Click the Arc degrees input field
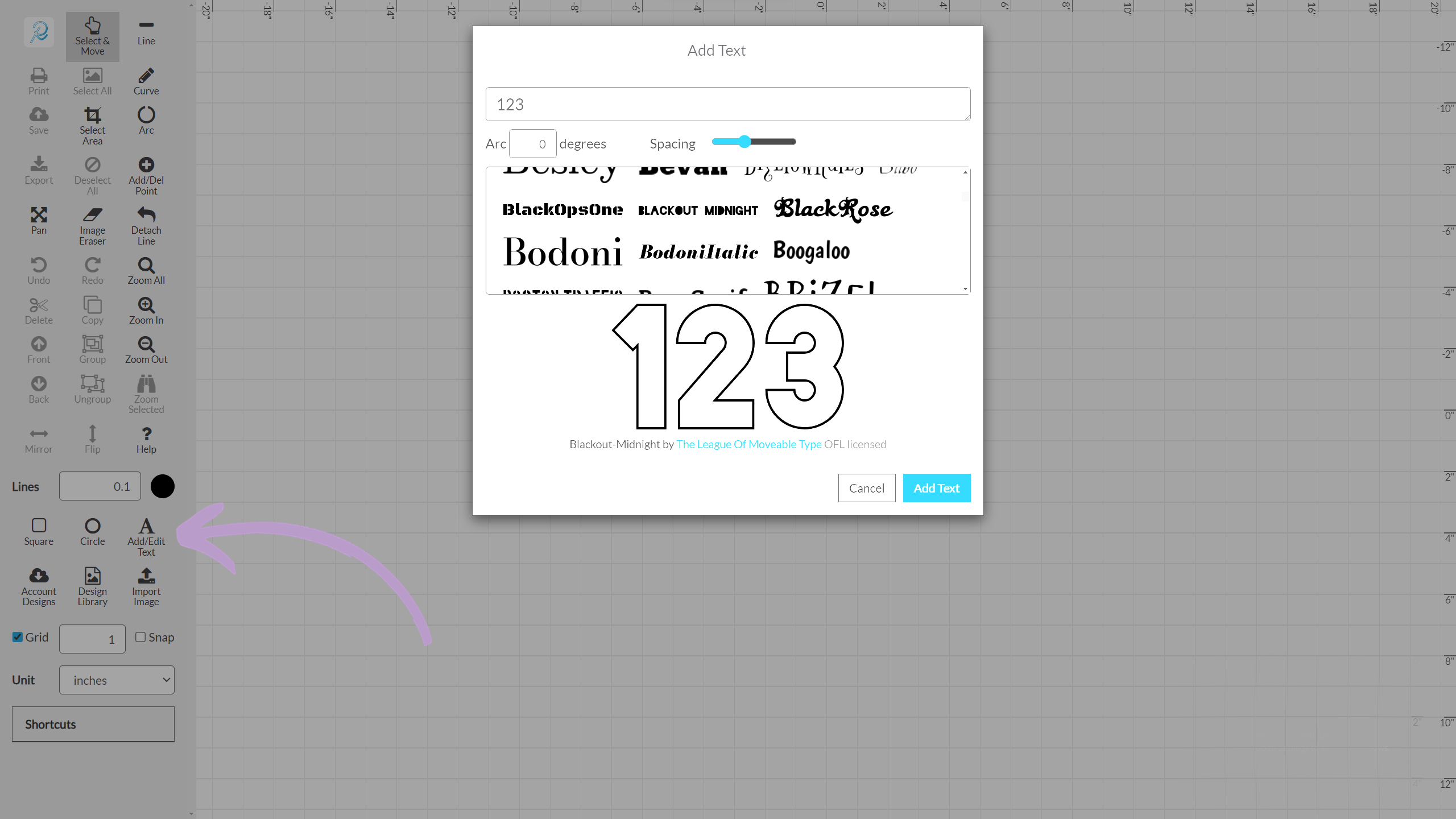Viewport: 1456px width, 819px height. [532, 144]
